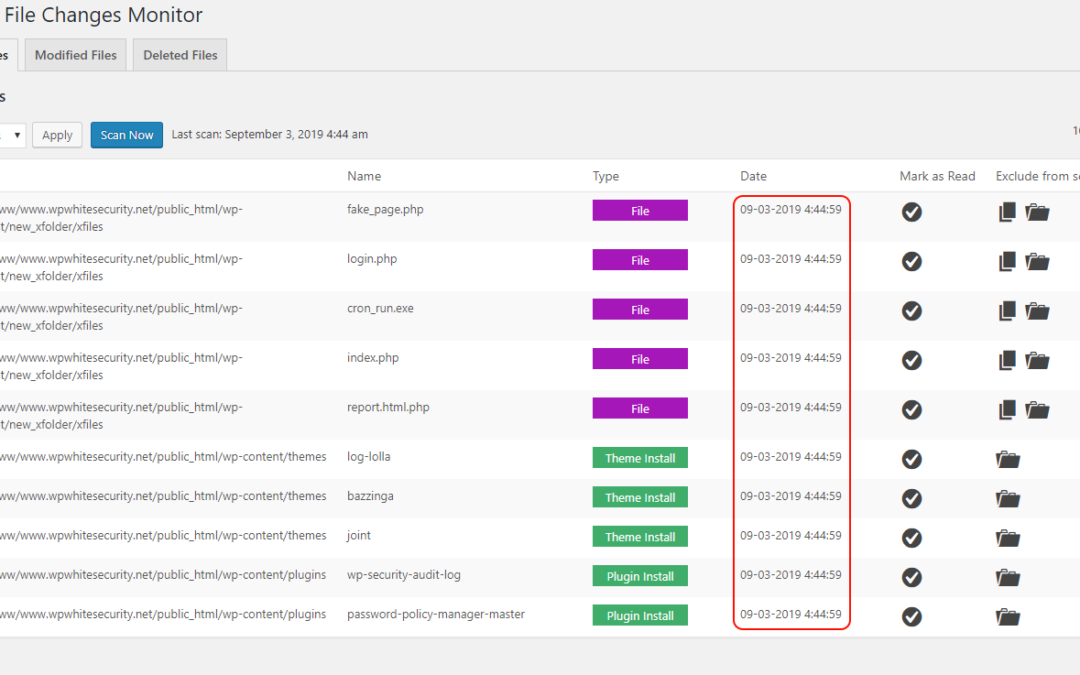1080x675 pixels.
Task: Mark fake_page.php as read
Action: click(911, 212)
